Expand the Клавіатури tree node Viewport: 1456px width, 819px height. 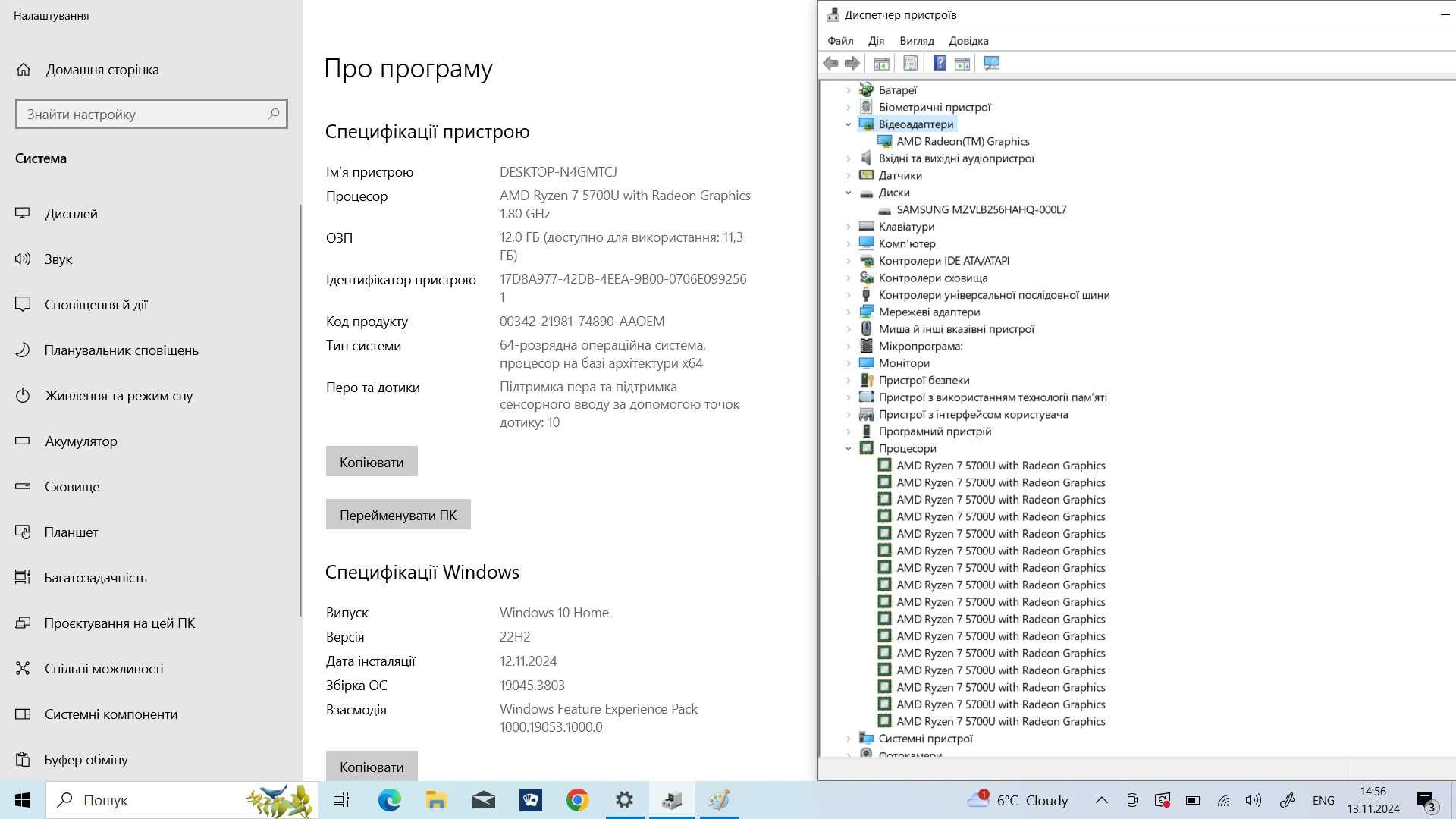coord(849,227)
